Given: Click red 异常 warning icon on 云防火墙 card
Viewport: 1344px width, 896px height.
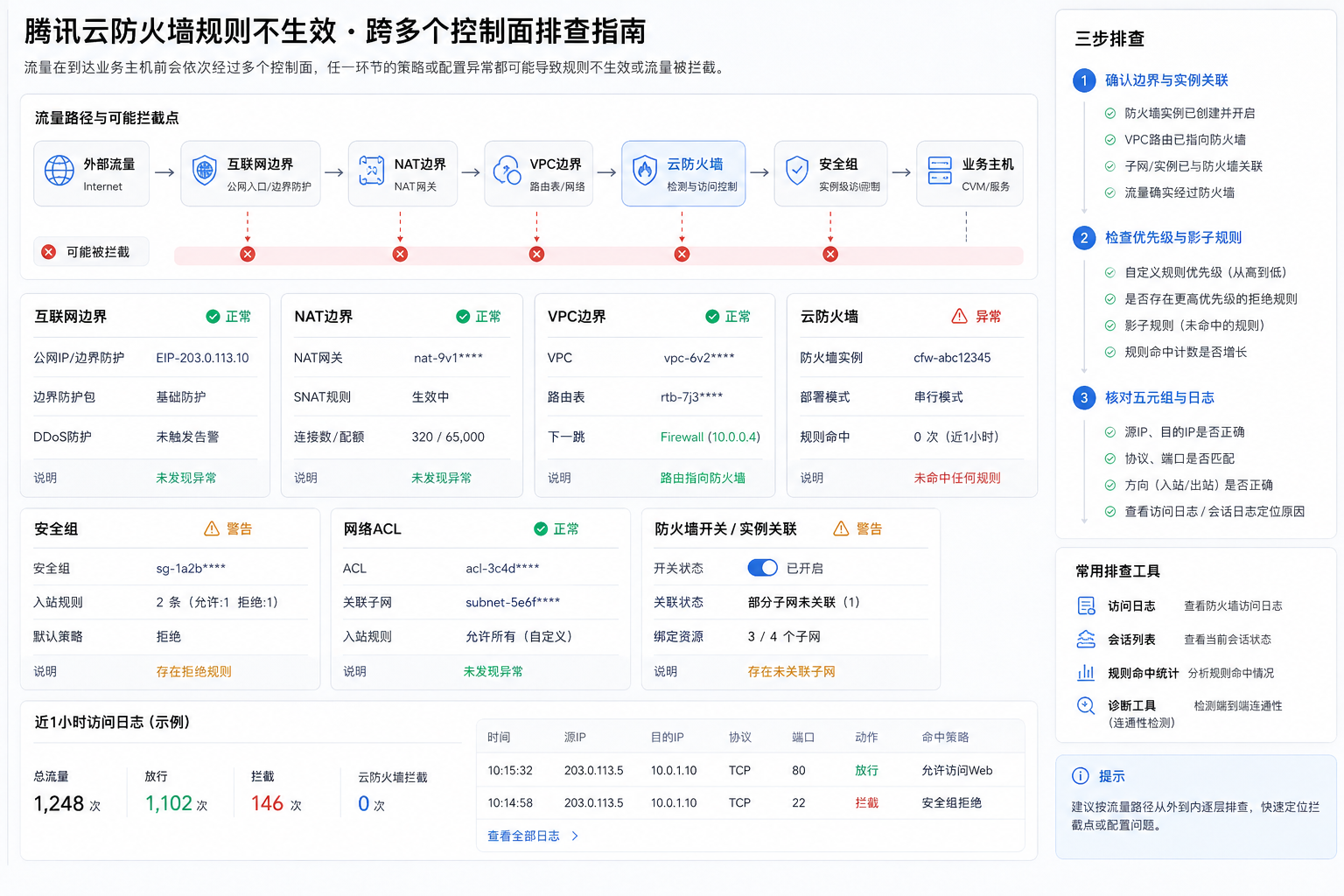Looking at the screenshot, I should click(960, 316).
